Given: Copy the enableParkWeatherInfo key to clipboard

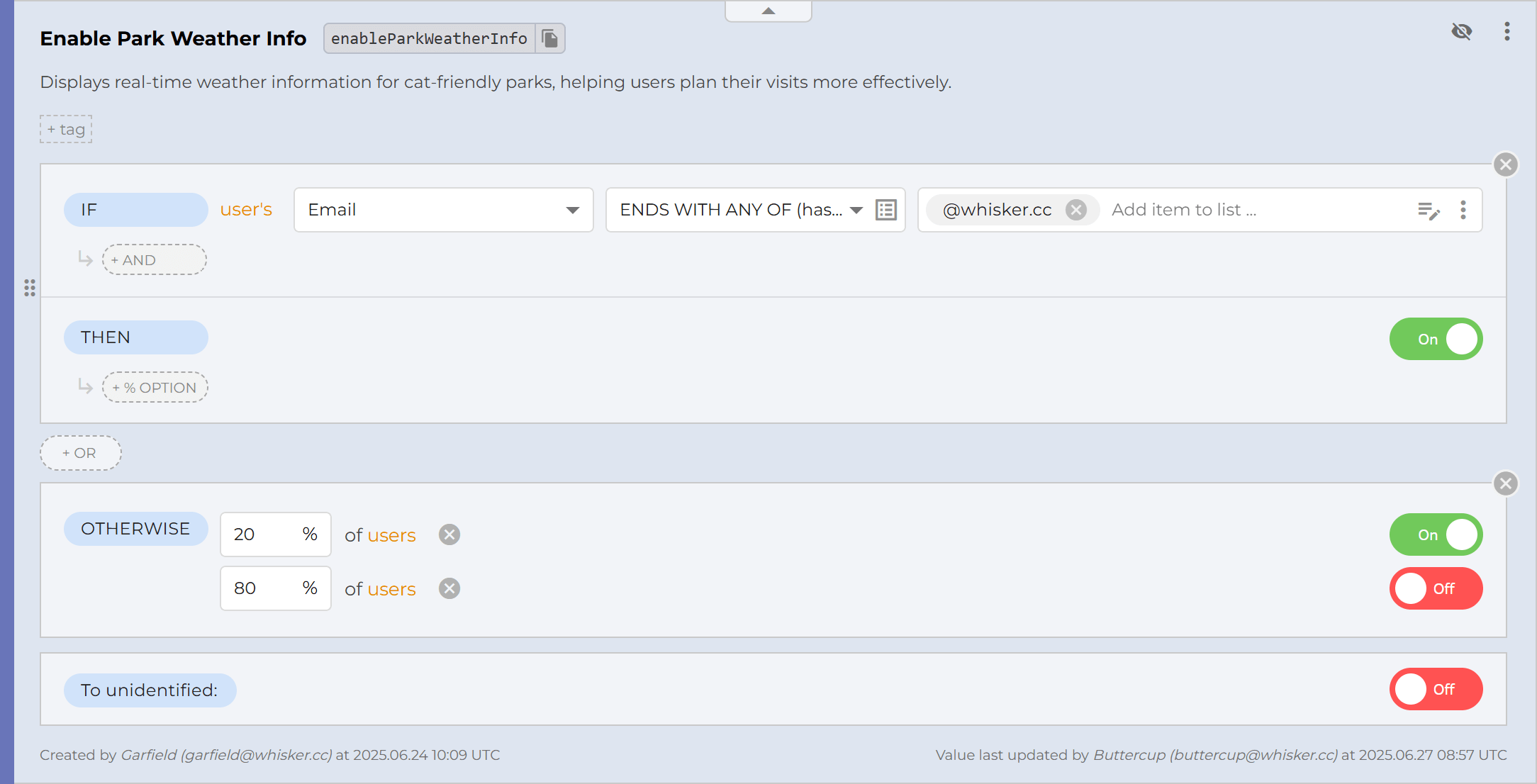Looking at the screenshot, I should (x=549, y=38).
